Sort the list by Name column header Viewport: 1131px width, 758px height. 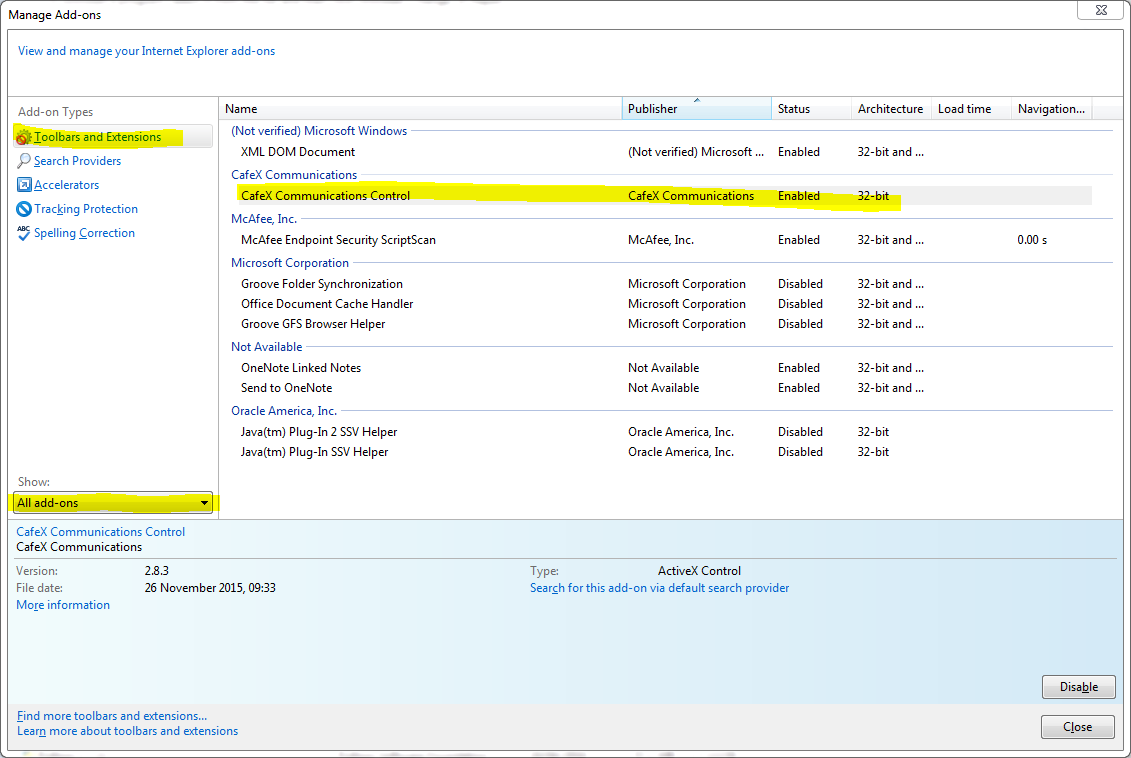pyautogui.click(x=421, y=109)
